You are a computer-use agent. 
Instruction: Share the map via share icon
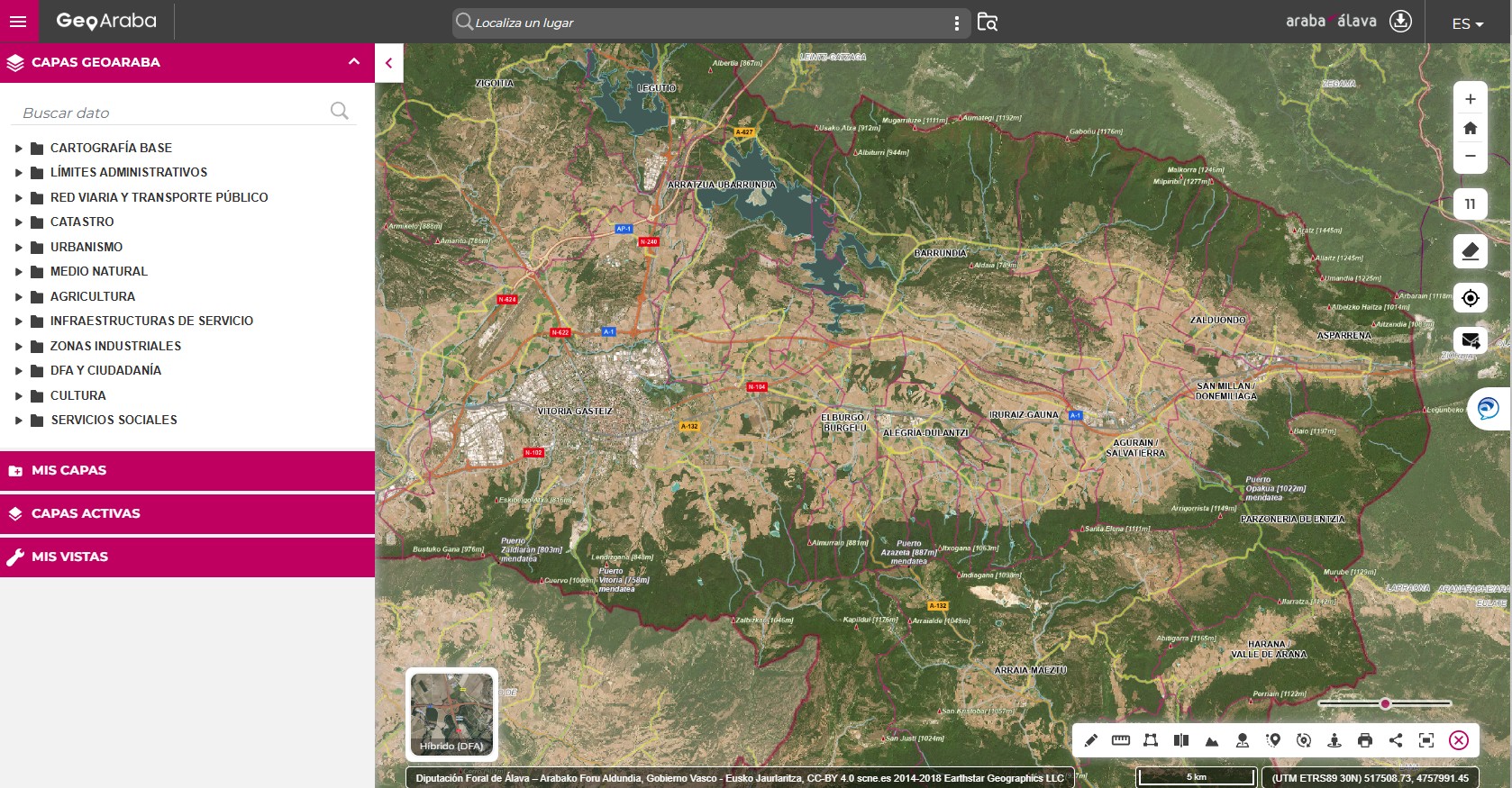(x=1396, y=740)
